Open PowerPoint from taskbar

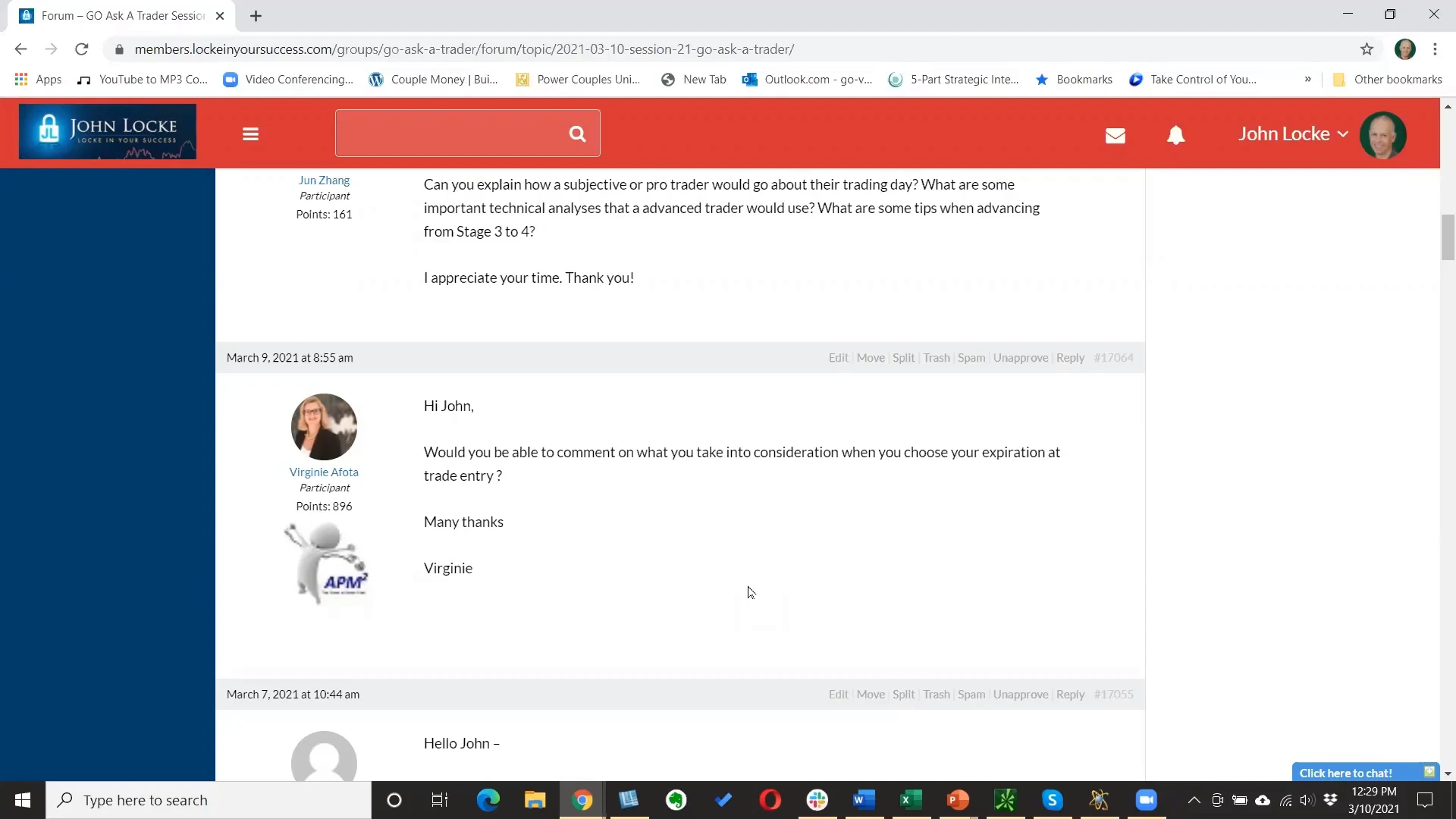(958, 800)
